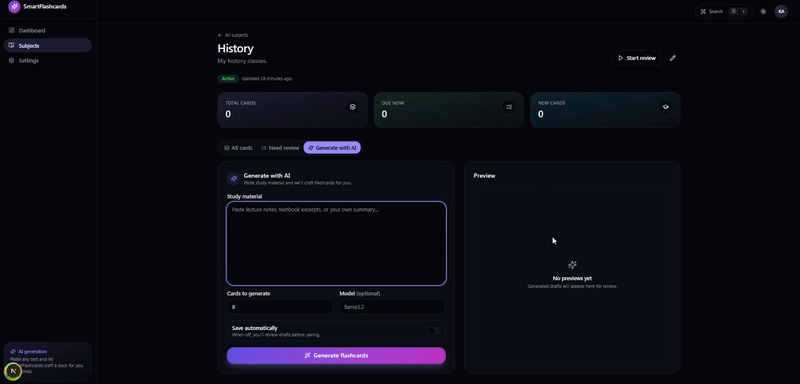Click the Active status badge
The width and height of the screenshot is (800, 384).
click(228, 79)
